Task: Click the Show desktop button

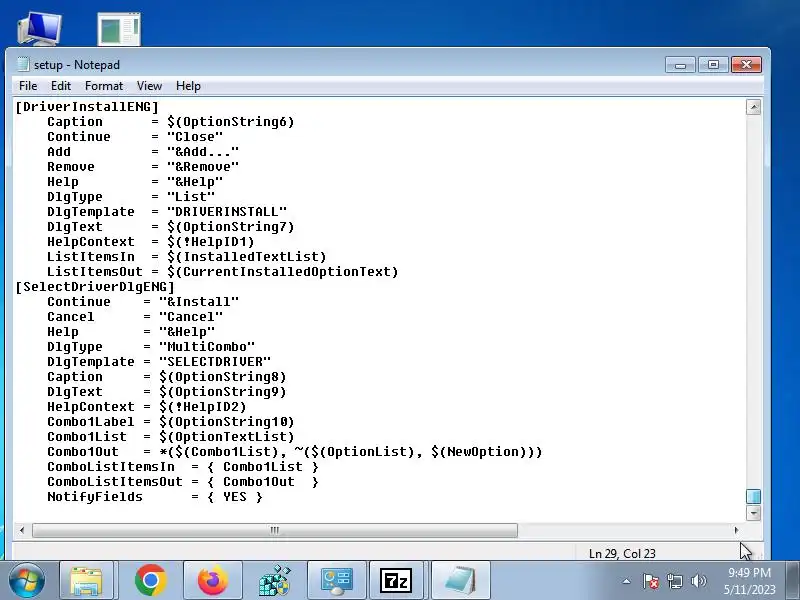Action: click(x=793, y=581)
